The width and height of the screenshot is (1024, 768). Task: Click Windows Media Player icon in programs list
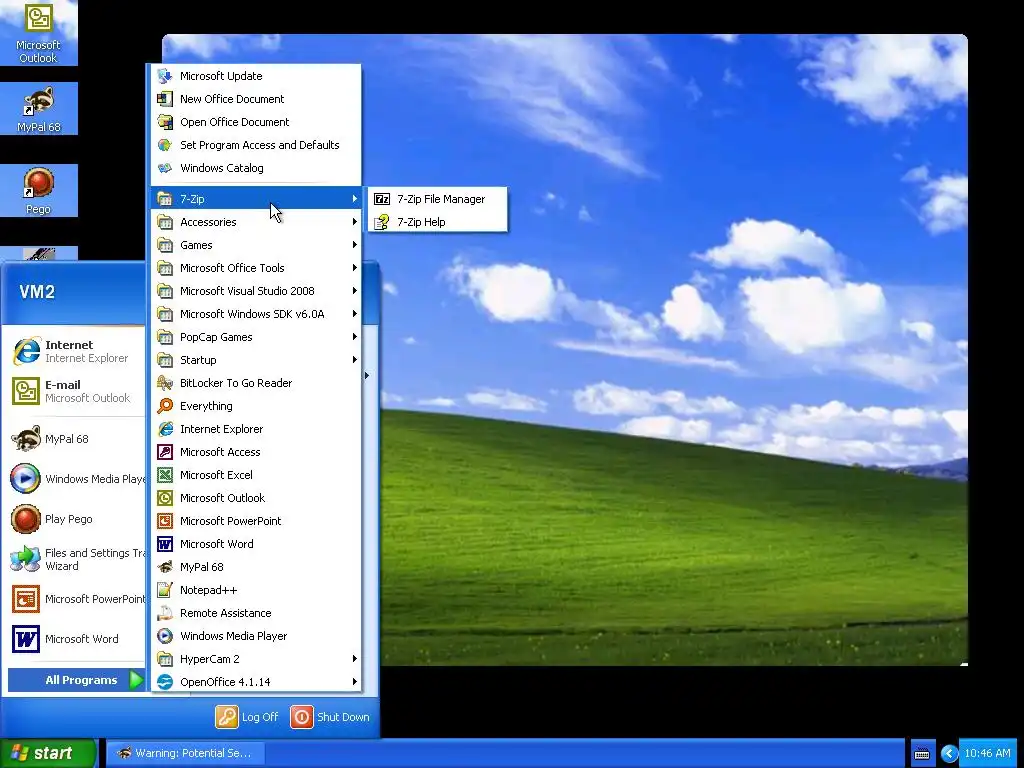(x=165, y=636)
